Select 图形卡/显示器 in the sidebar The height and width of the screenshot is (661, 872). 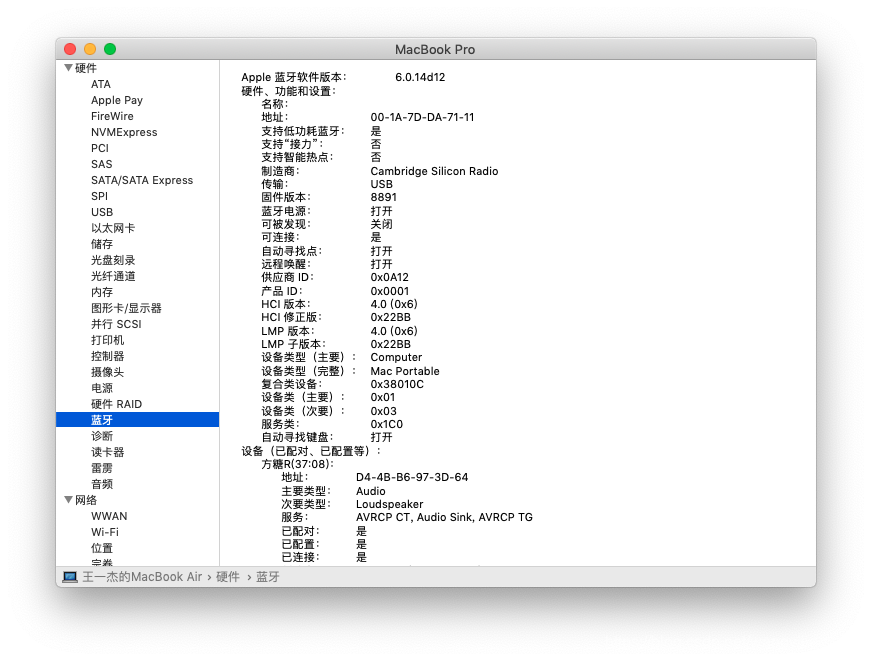[x=126, y=308]
